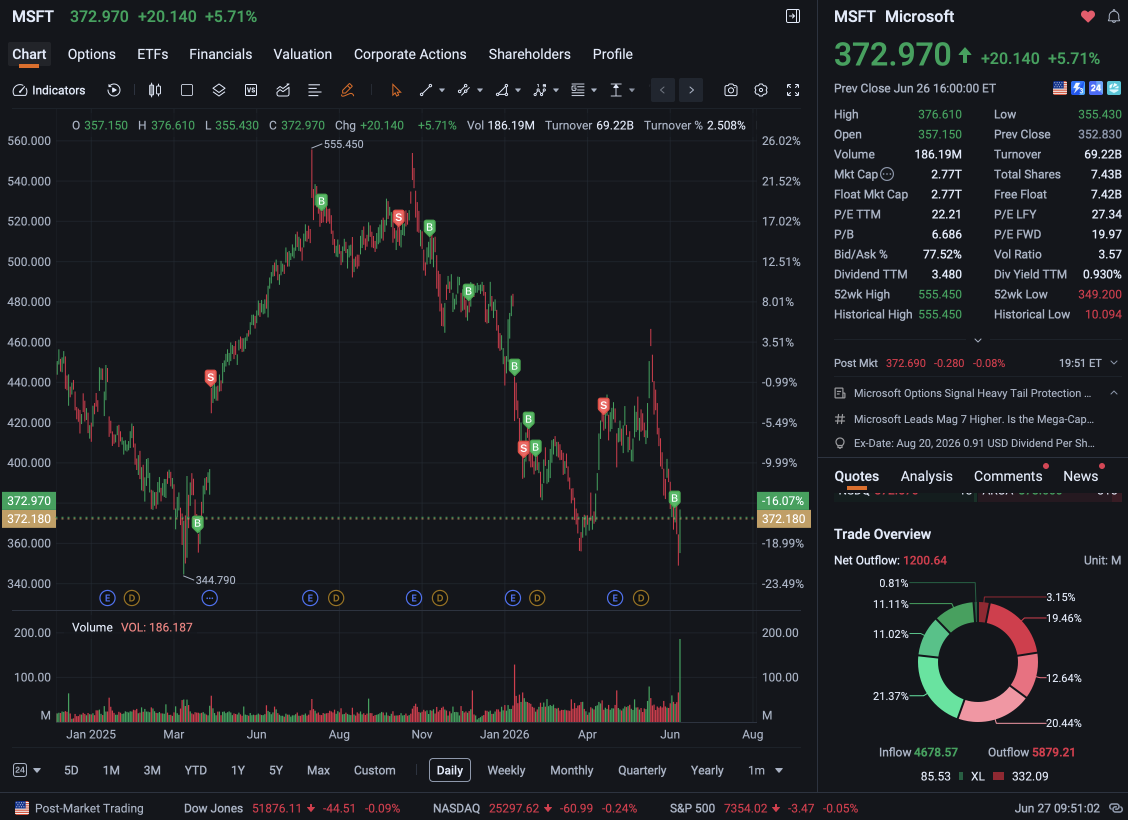
Task: Toggle the orange drawing pencil tool
Action: (347, 90)
